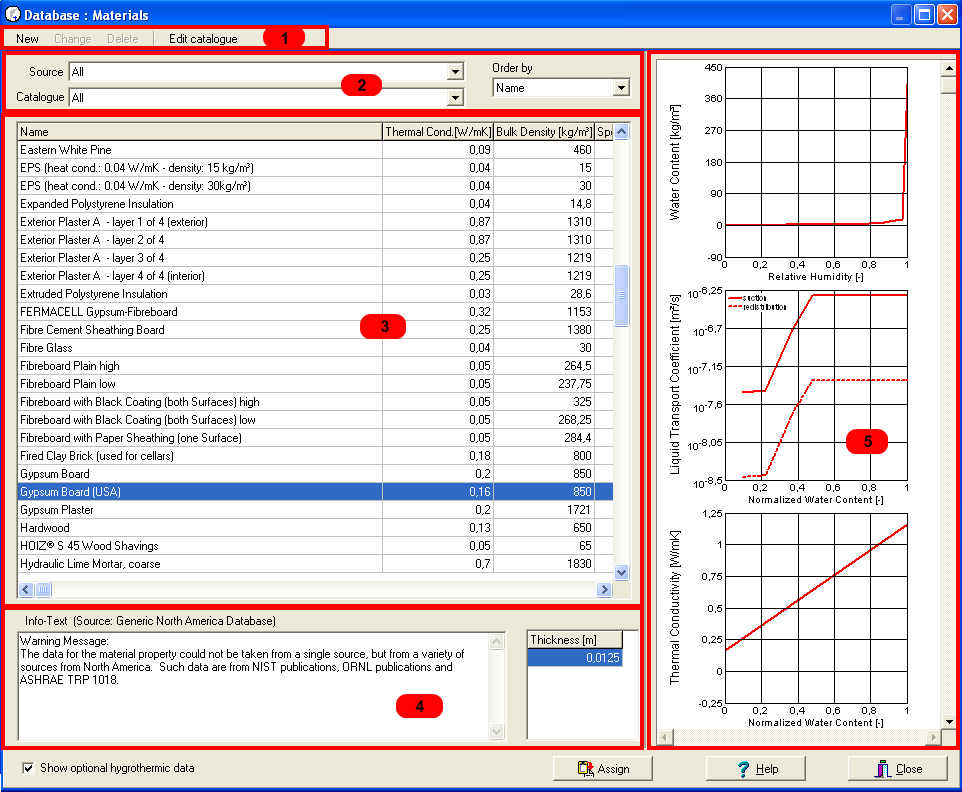This screenshot has width=962, height=792.
Task: Select Fibreboard with Paper Sheathing row
Action: [315, 438]
